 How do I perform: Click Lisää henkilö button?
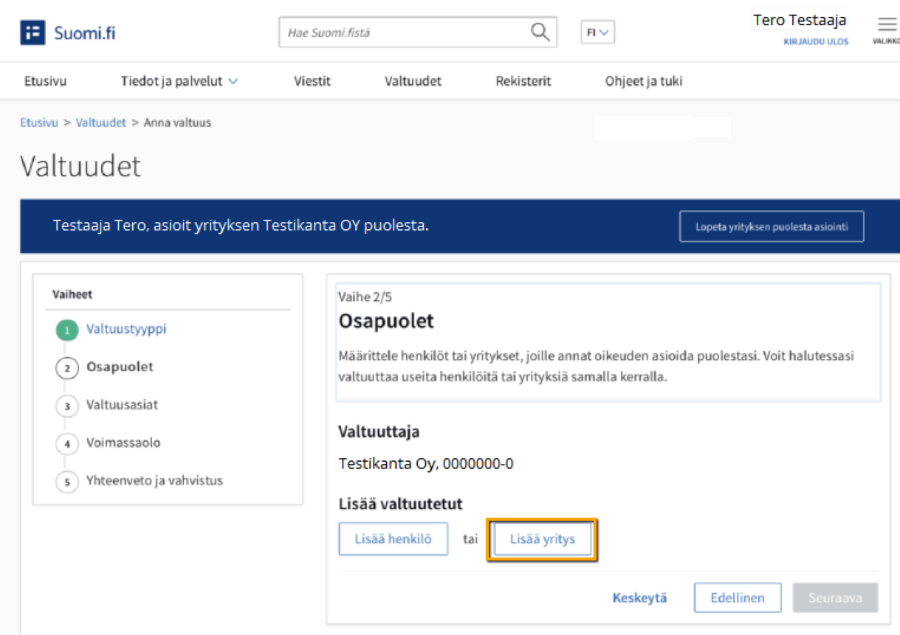[x=393, y=539]
